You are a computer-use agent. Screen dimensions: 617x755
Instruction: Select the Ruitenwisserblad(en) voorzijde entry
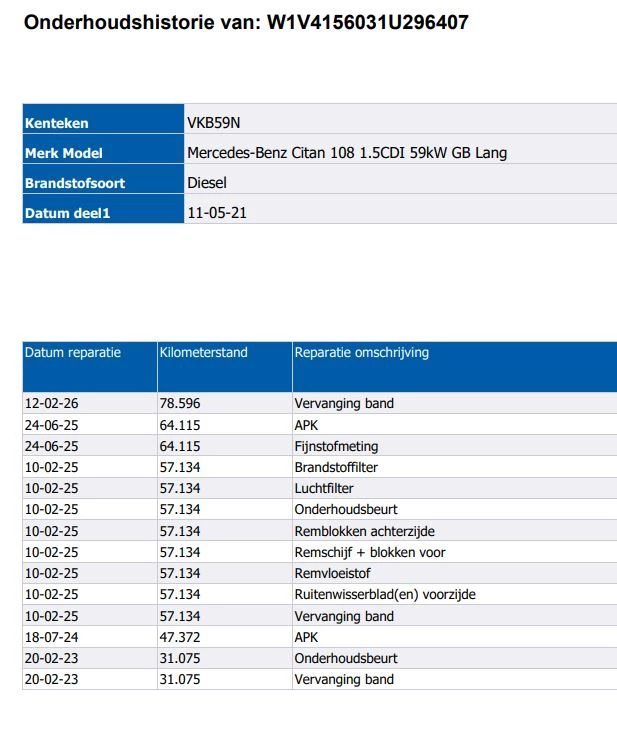385,595
